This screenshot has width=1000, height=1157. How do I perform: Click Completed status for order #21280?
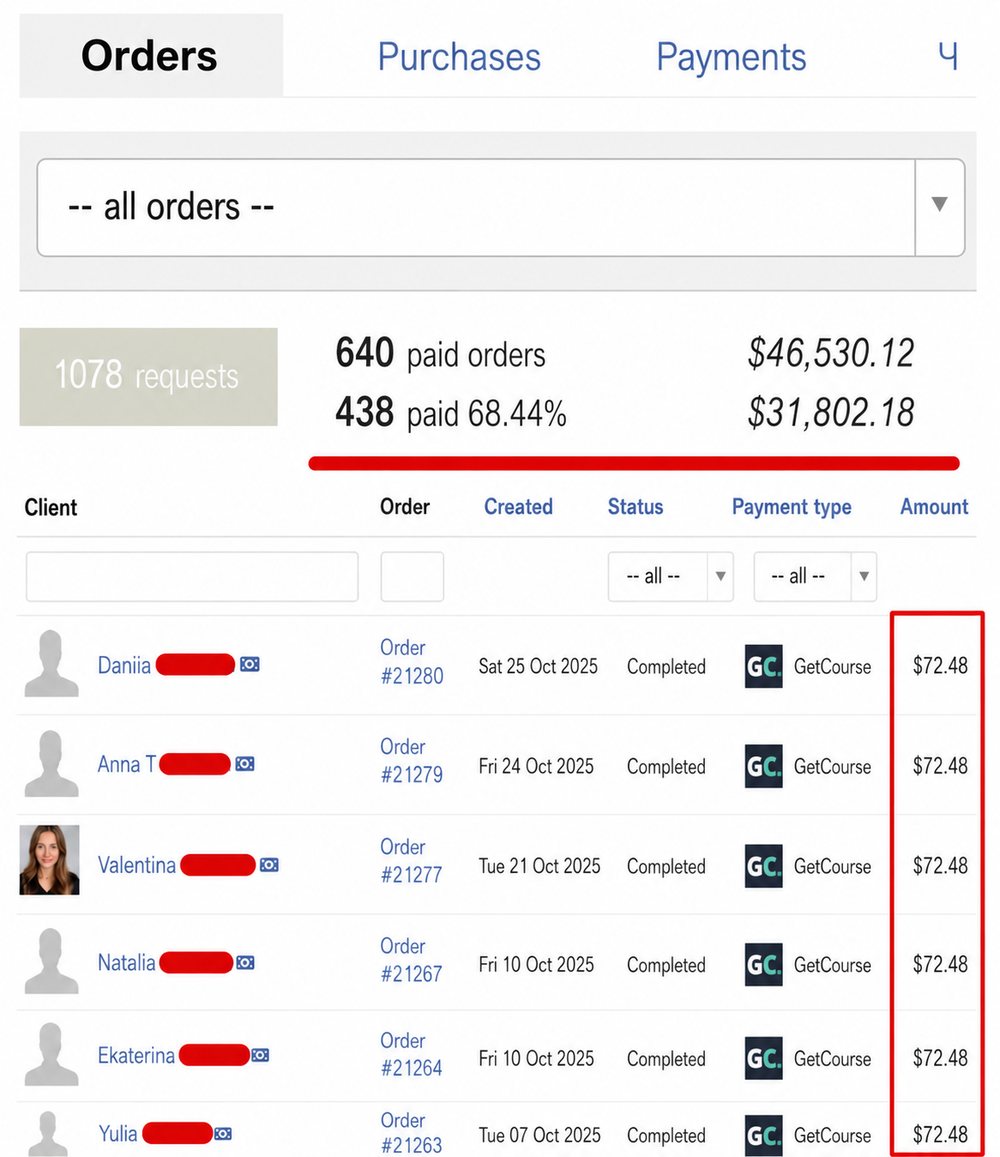click(666, 667)
